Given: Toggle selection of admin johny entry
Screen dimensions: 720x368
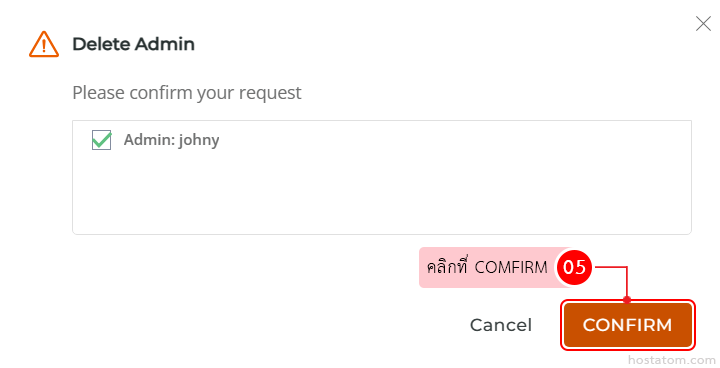Looking at the screenshot, I should tap(101, 140).
